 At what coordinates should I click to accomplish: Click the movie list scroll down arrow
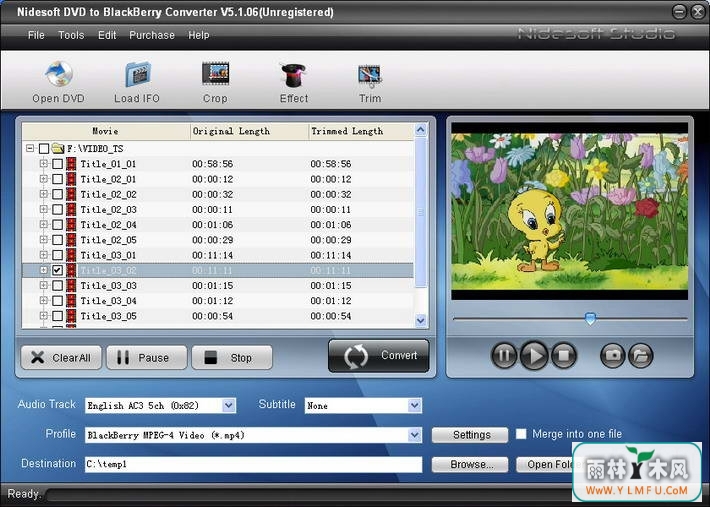pyautogui.click(x=421, y=320)
